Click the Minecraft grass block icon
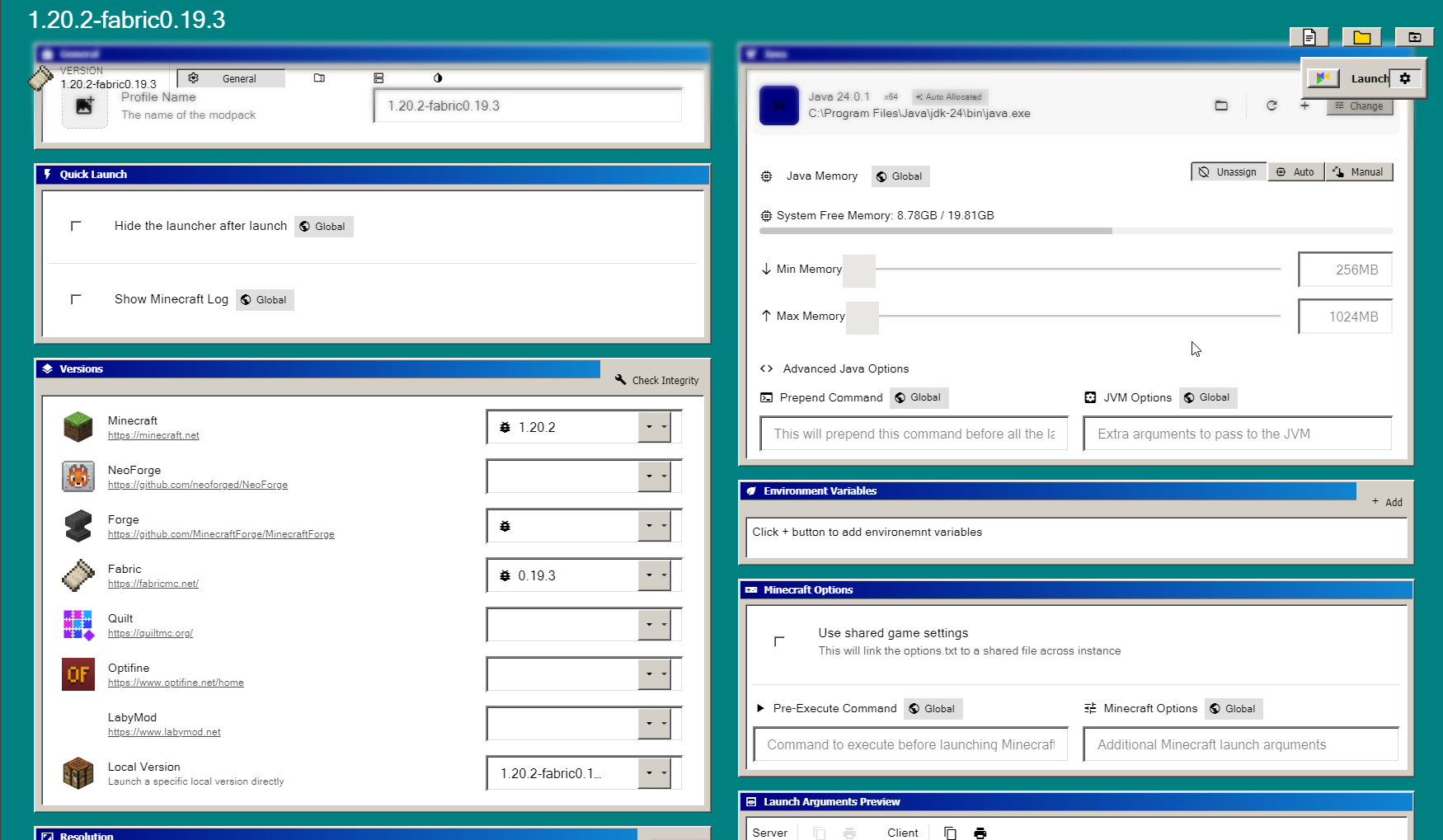Image resolution: width=1443 pixels, height=840 pixels. 78,427
